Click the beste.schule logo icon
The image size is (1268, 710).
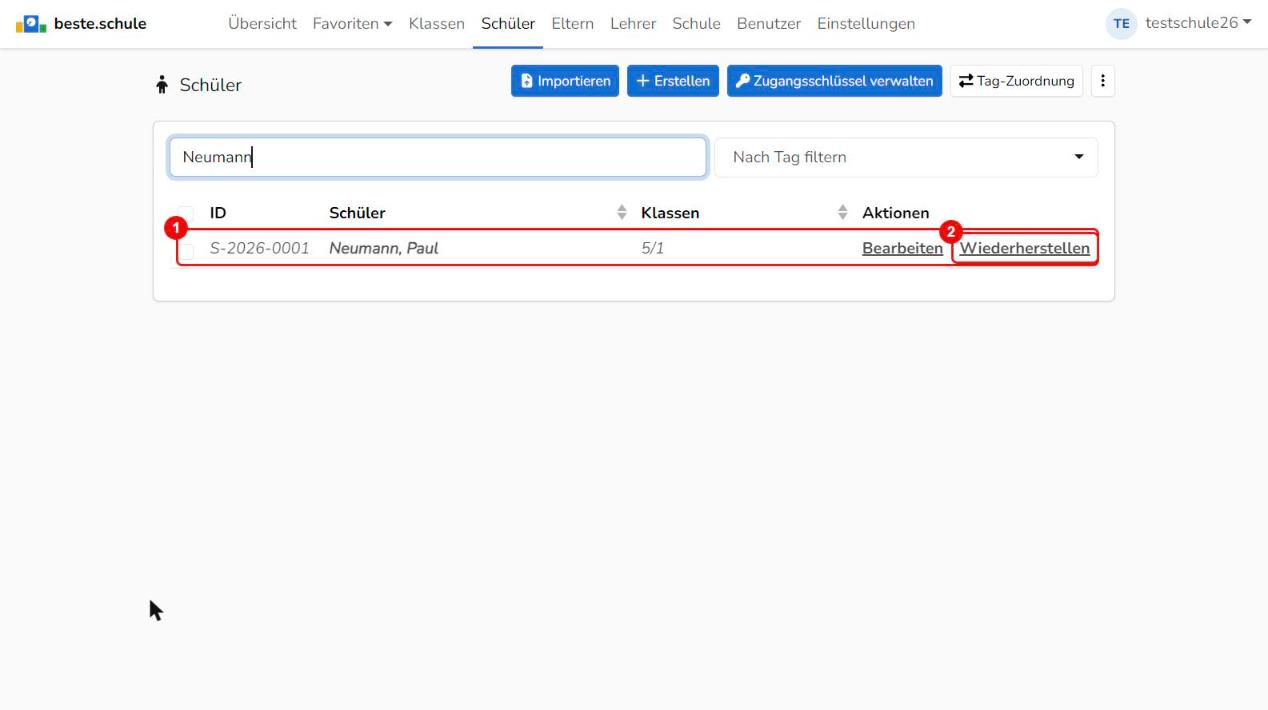[32, 24]
